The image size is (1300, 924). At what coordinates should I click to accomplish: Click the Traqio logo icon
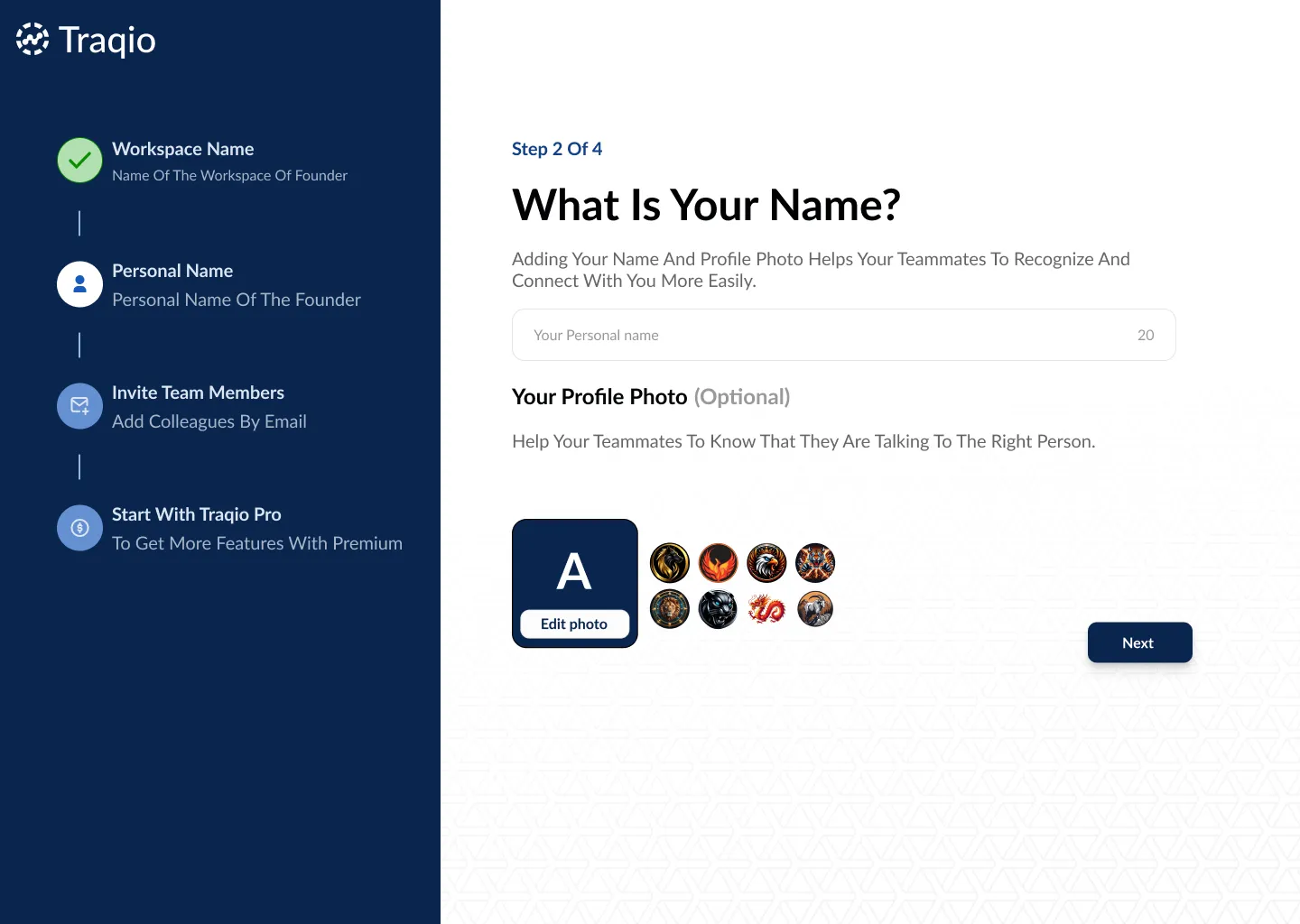tap(32, 40)
